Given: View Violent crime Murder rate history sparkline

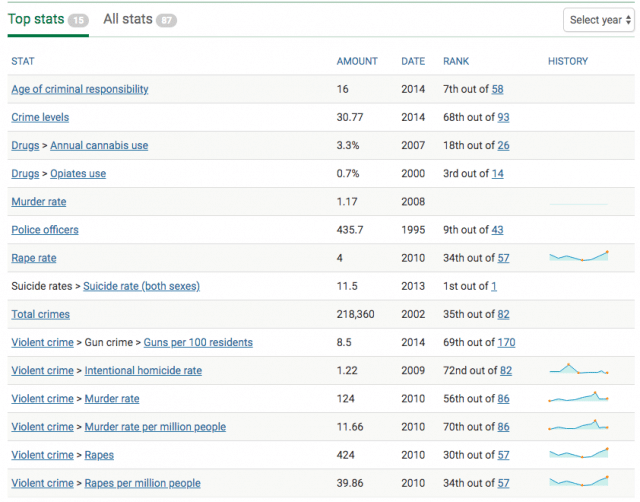Looking at the screenshot, I should [x=579, y=397].
